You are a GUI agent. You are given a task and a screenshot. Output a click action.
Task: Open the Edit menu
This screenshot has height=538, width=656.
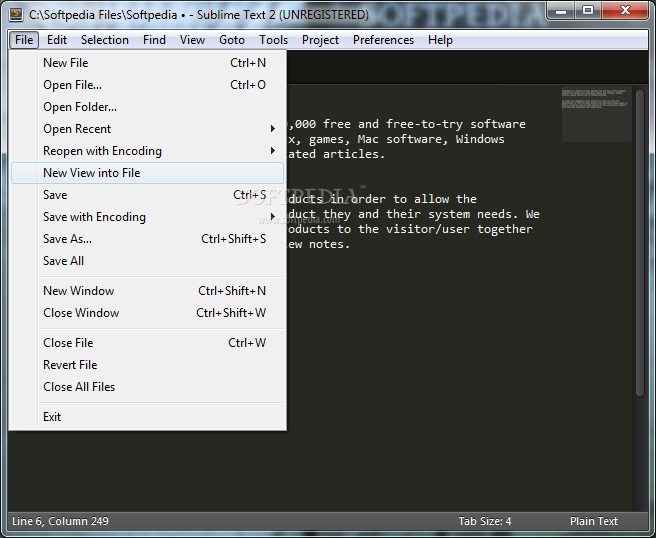tap(57, 40)
